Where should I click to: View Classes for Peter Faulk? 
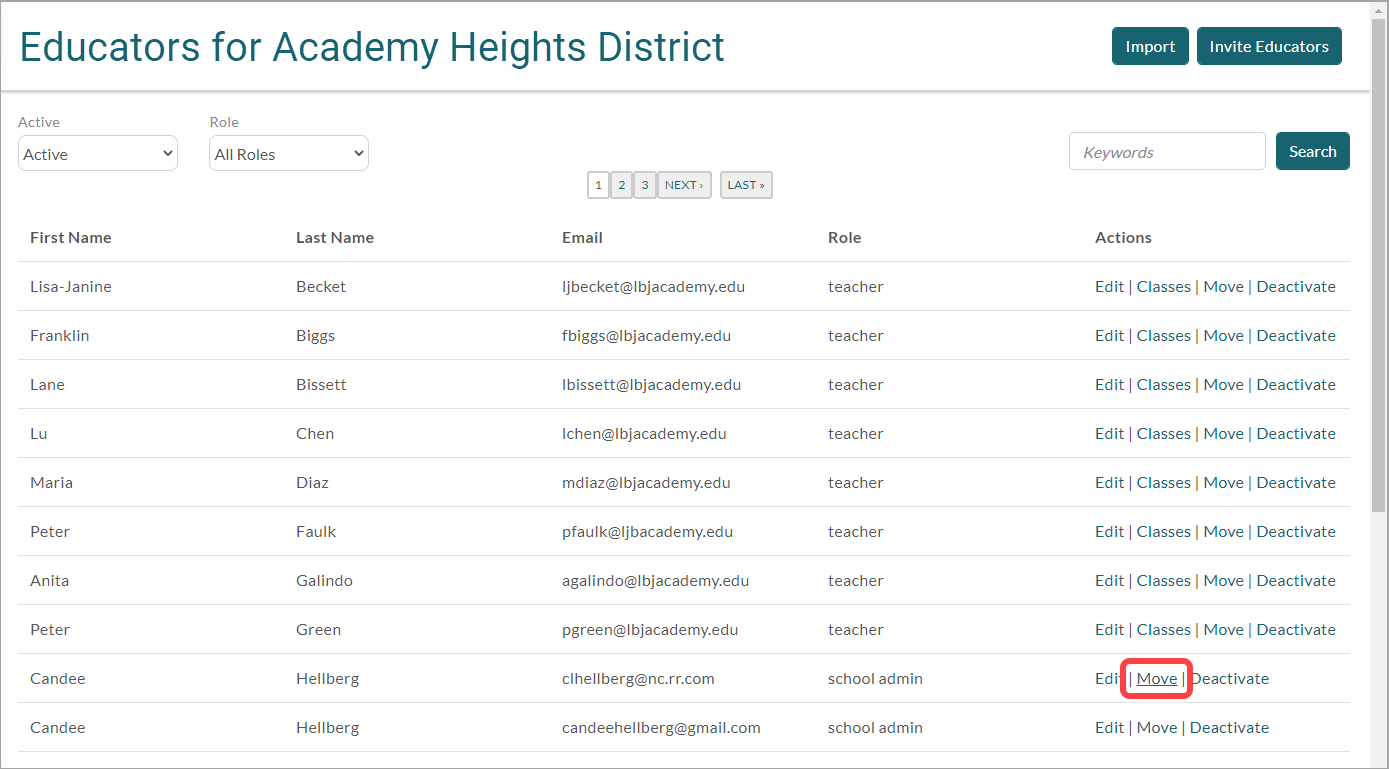[x=1163, y=532]
